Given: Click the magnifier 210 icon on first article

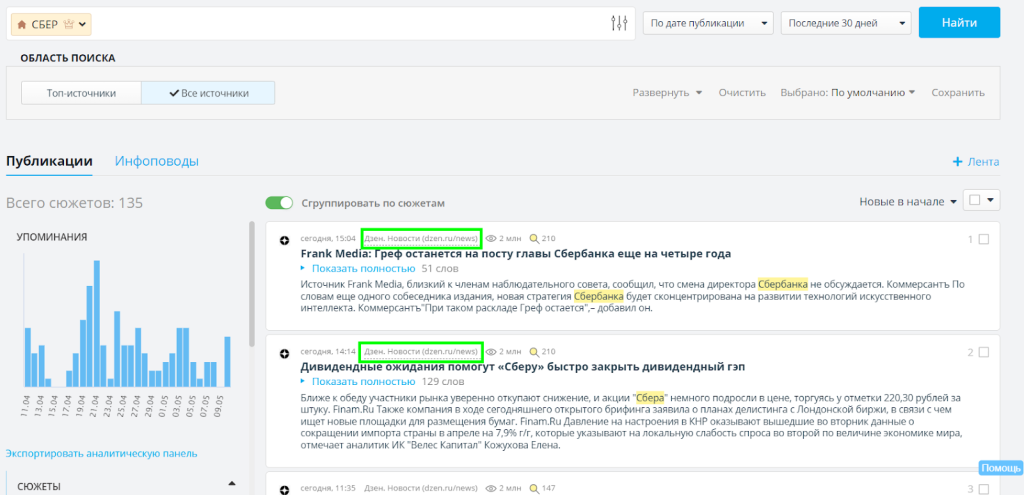Looking at the screenshot, I should click(534, 239).
